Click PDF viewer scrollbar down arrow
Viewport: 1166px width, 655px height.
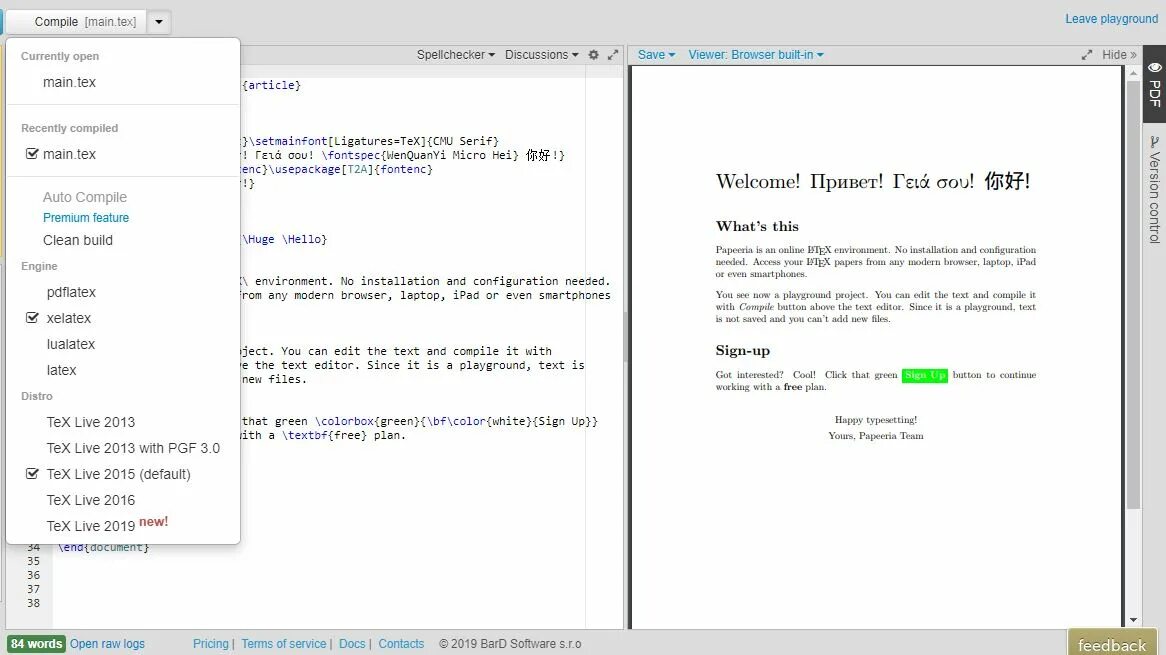point(1133,620)
